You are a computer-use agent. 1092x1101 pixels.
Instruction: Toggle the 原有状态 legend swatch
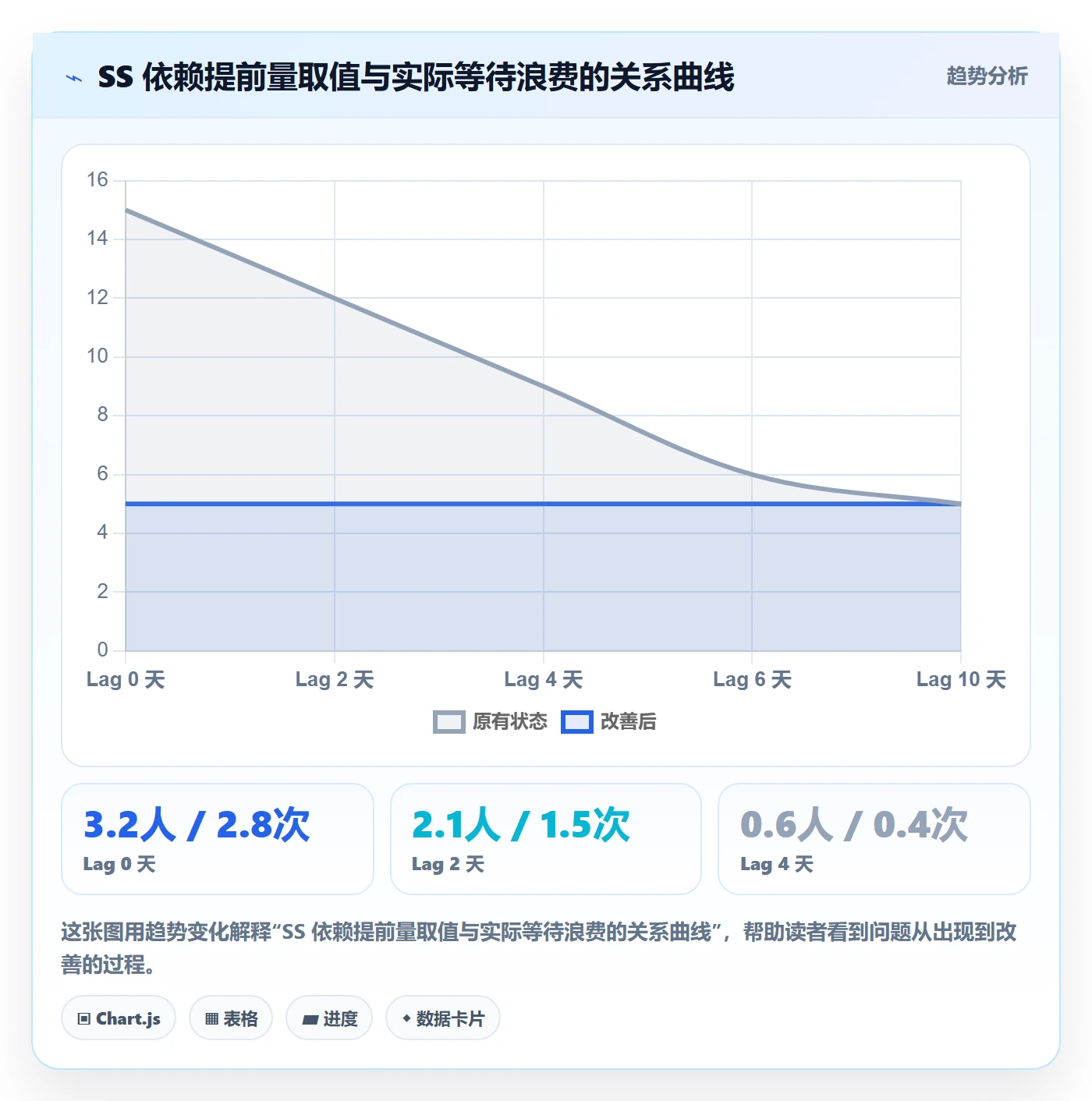(x=448, y=722)
